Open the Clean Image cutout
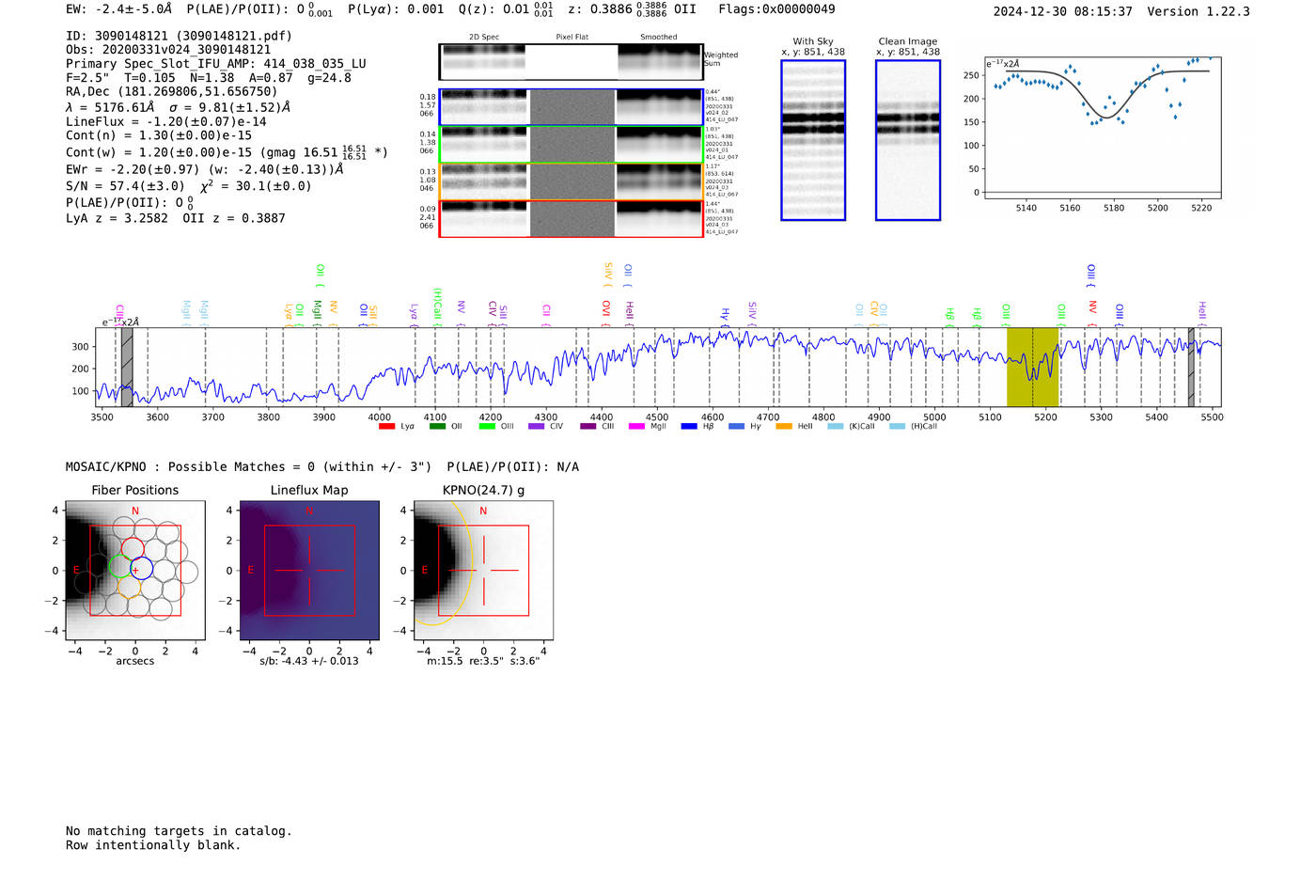The width and height of the screenshot is (1316, 896). tap(908, 140)
